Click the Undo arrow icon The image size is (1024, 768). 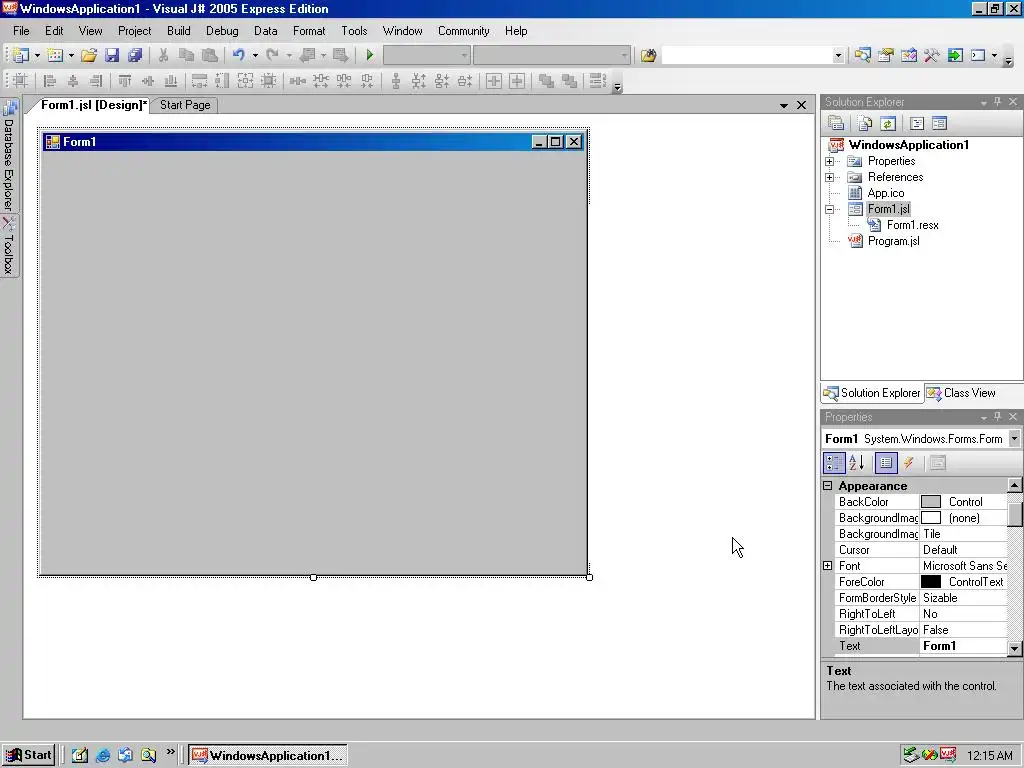[239, 56]
